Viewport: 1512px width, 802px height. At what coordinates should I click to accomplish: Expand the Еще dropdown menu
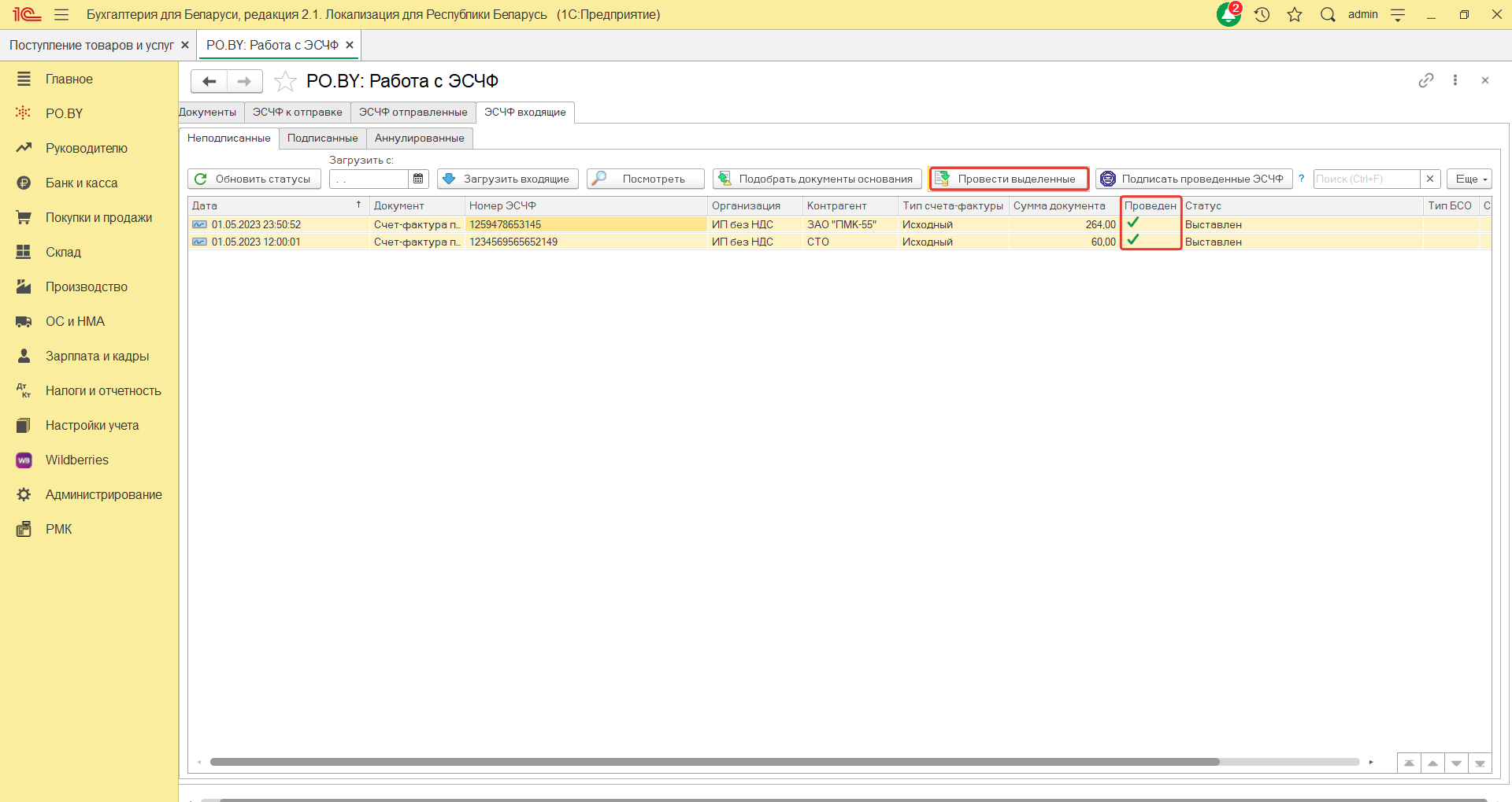[1469, 179]
